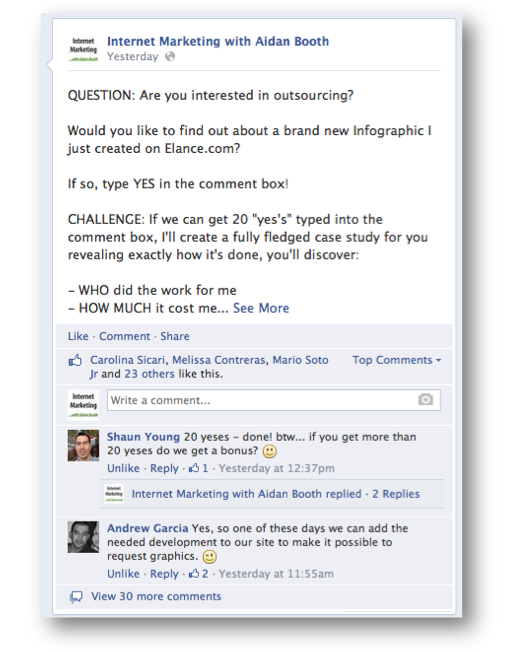Click into Write a comment field
Screen dimensions: 509x652
[274, 400]
